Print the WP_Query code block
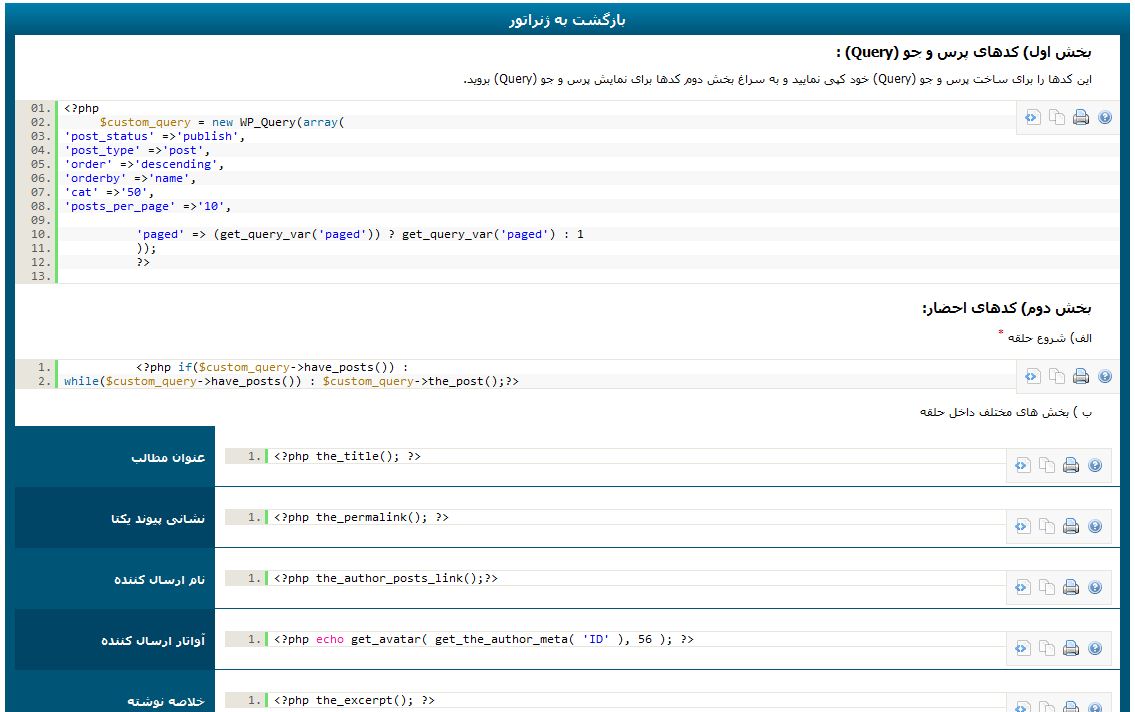The height and width of the screenshot is (712, 1135). click(x=1081, y=117)
